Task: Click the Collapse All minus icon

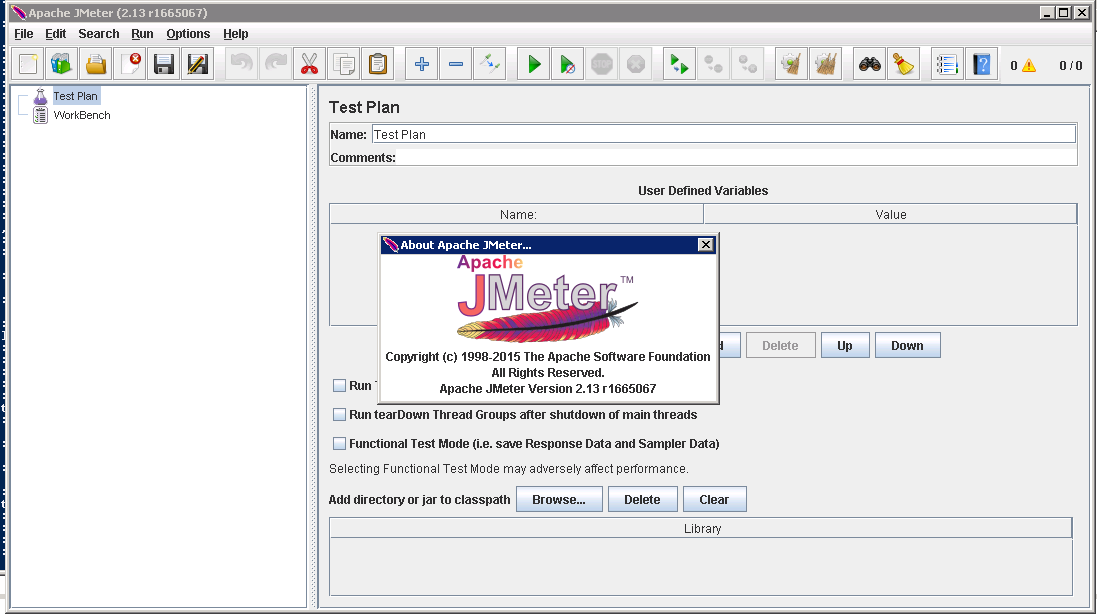Action: pyautogui.click(x=456, y=65)
